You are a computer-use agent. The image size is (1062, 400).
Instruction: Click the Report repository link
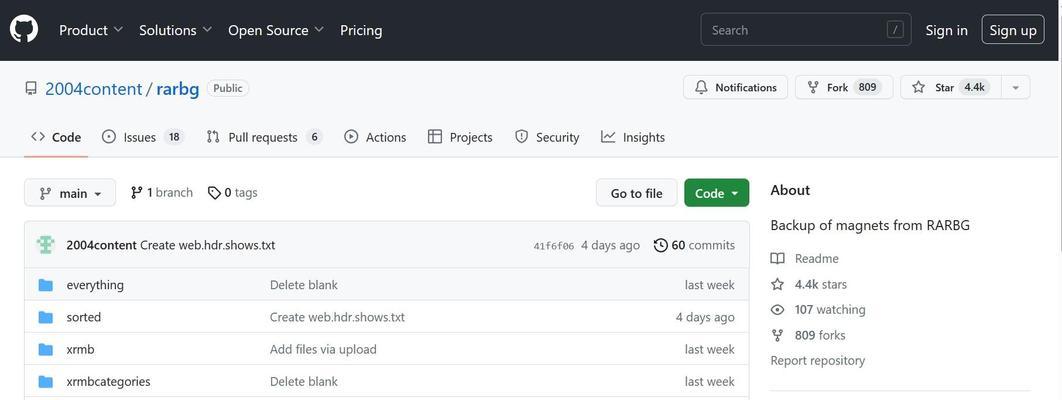coord(817,361)
